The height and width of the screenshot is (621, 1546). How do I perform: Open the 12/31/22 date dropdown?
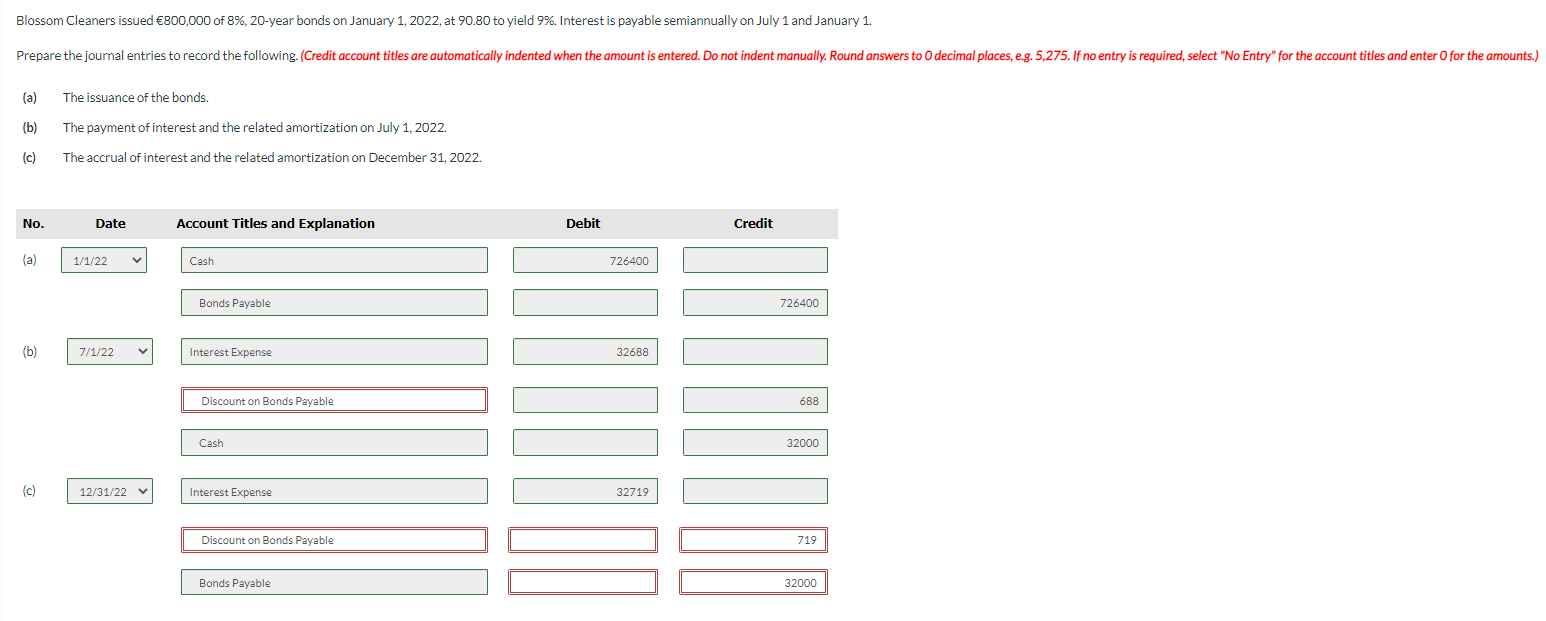(x=110, y=492)
